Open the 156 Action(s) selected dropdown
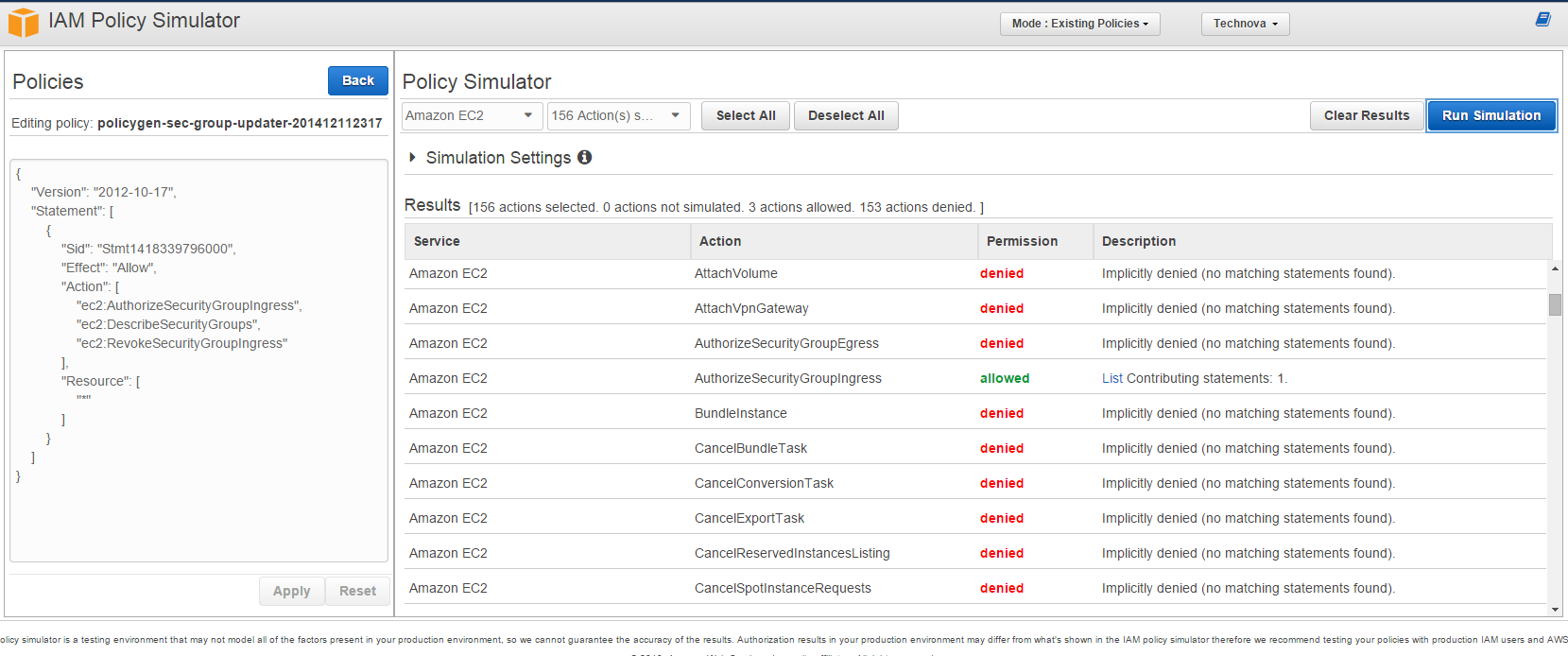This screenshot has height=656, width=1568. point(618,115)
